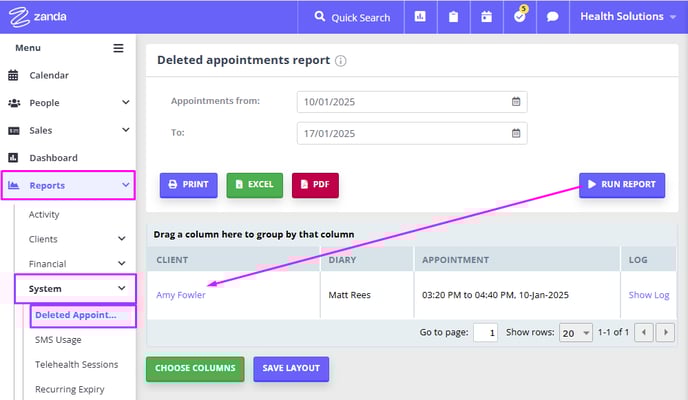This screenshot has width=688, height=400.
Task: Sort by CLIENT column header
Action: point(233,260)
